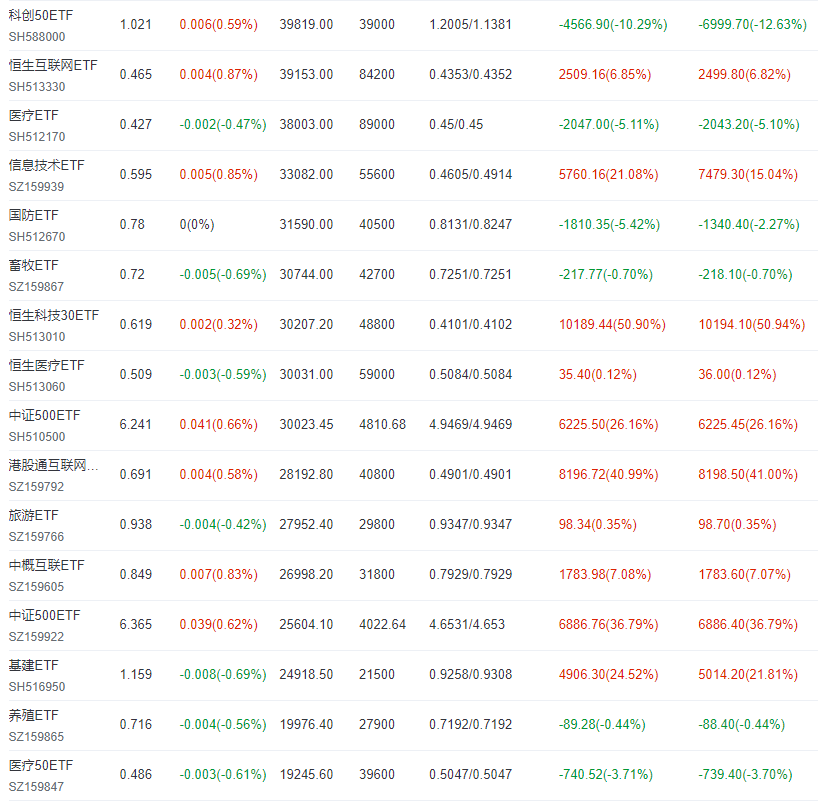Click profit 8196.72(40.99%)

point(609,475)
